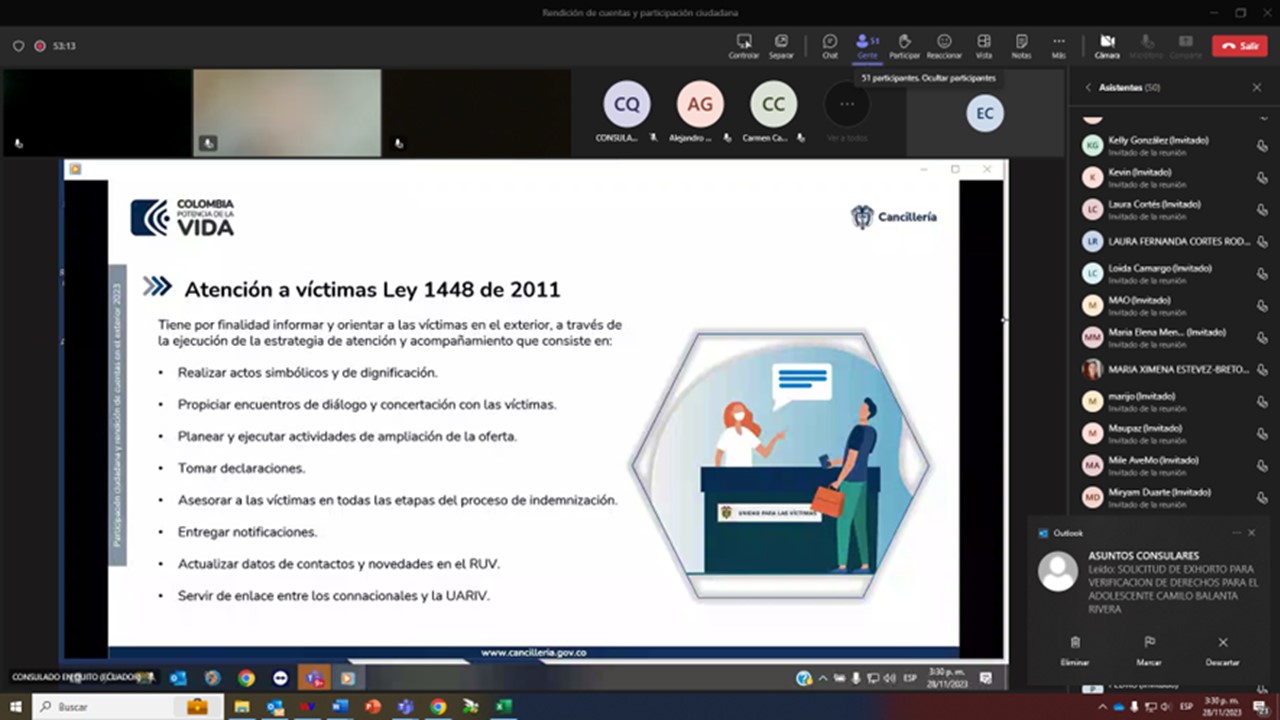
Task: Collapse the Asistentes panel with back chevron
Action: [x=1088, y=88]
